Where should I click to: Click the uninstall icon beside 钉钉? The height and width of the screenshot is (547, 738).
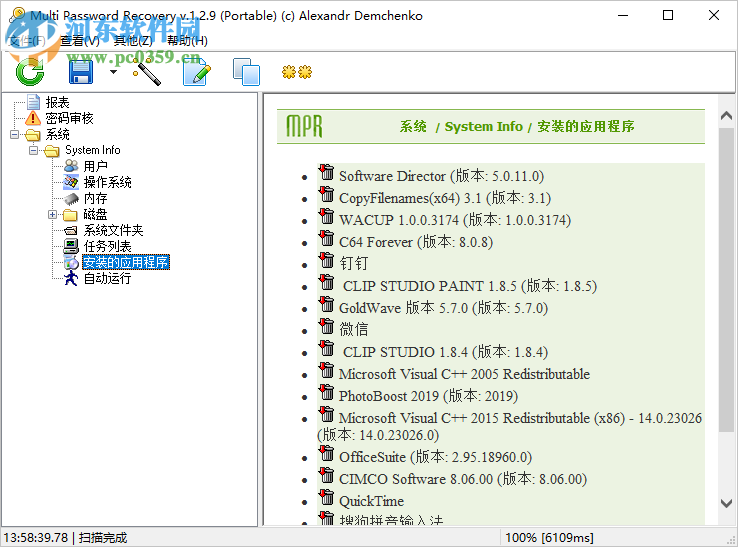coord(326,260)
